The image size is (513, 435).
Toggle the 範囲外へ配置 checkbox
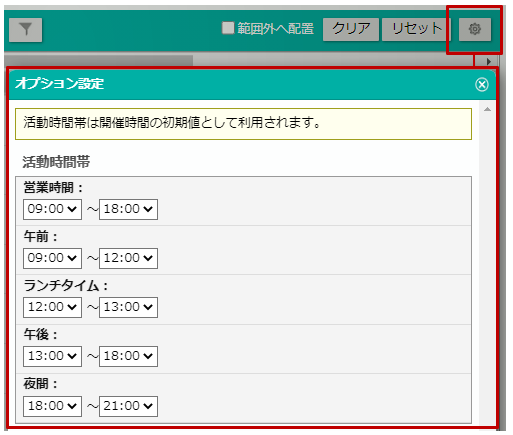(228, 28)
